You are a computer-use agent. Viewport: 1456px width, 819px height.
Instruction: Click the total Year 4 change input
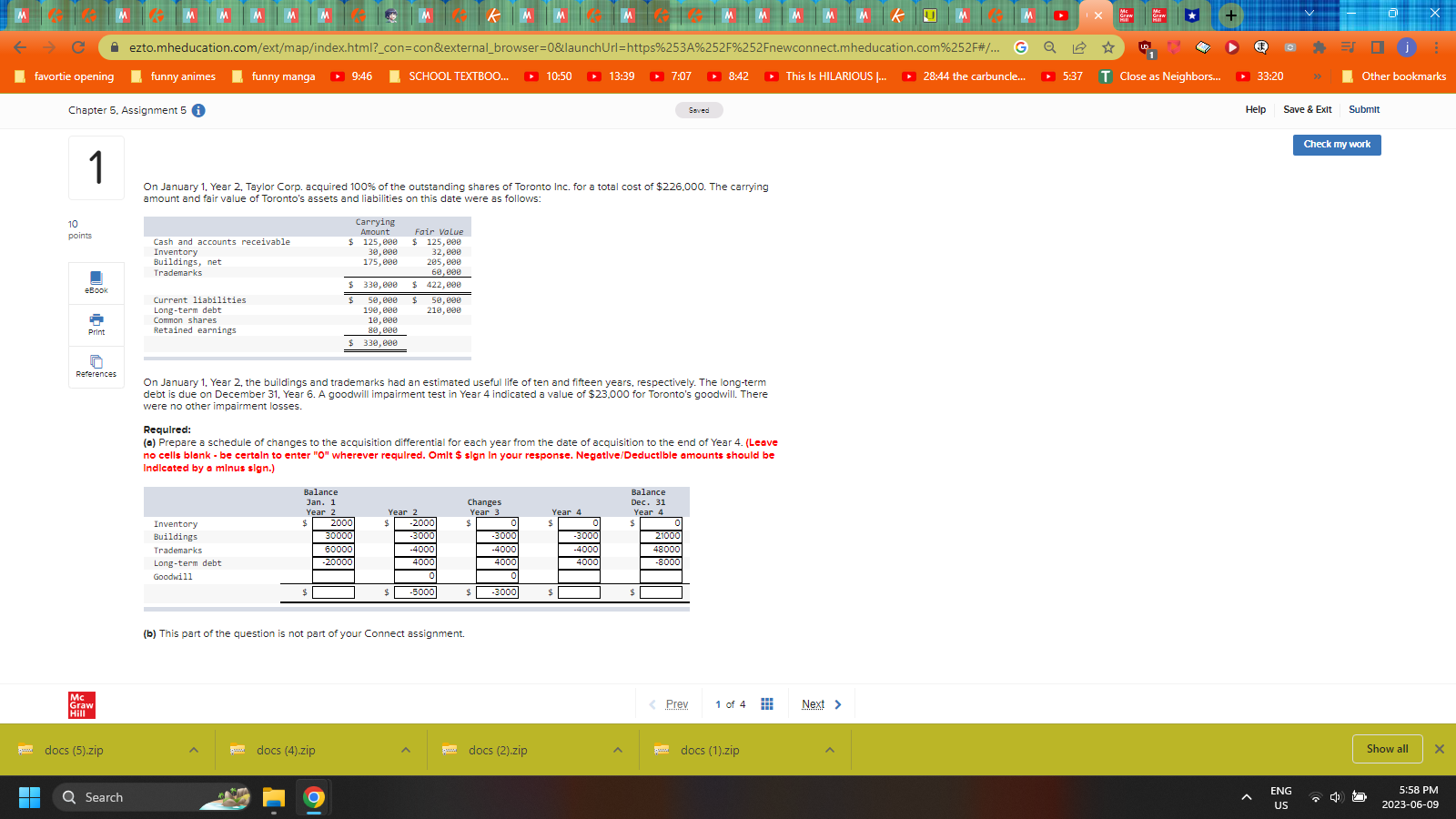click(x=579, y=592)
